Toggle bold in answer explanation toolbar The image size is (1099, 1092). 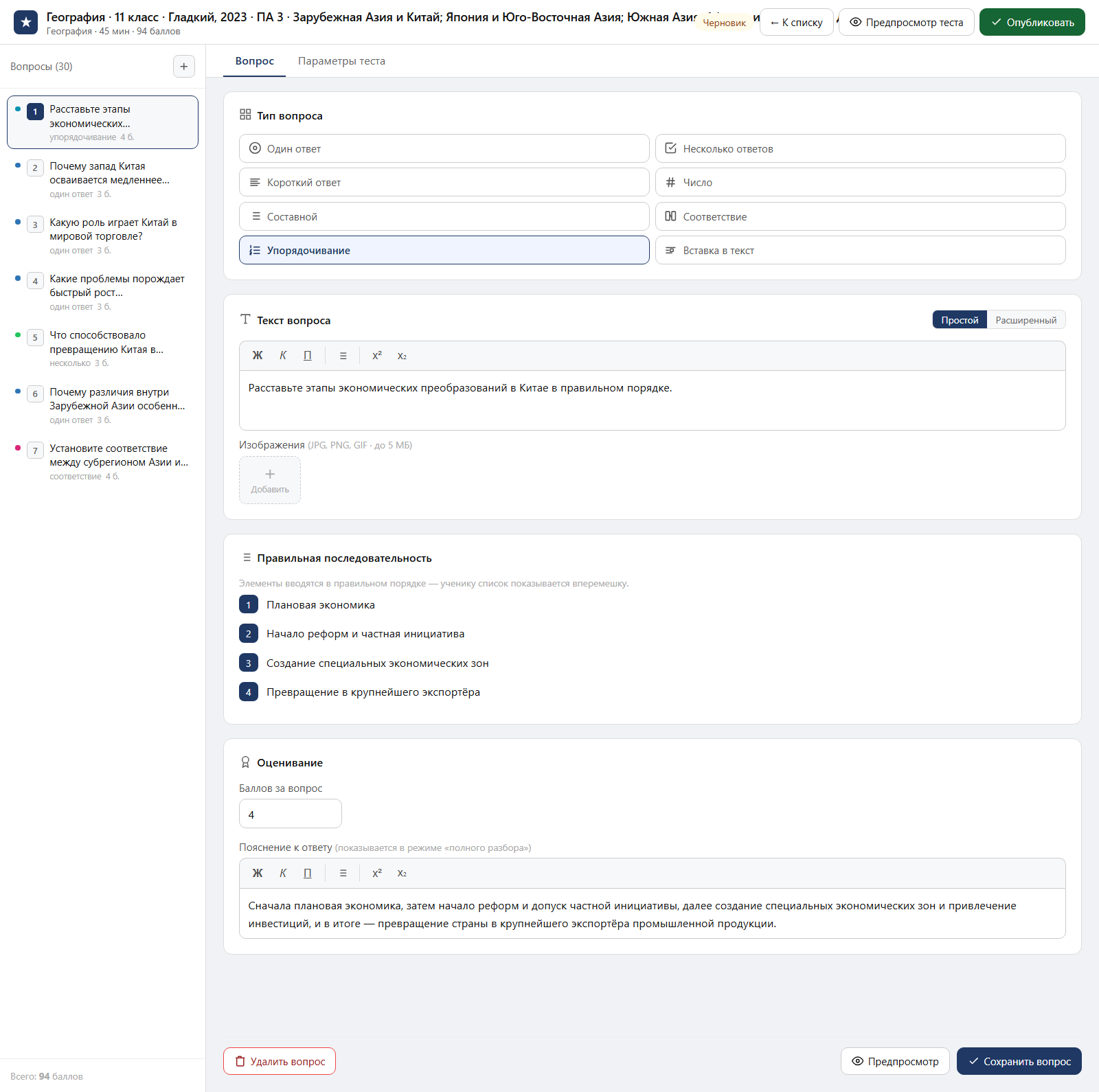pyautogui.click(x=258, y=873)
